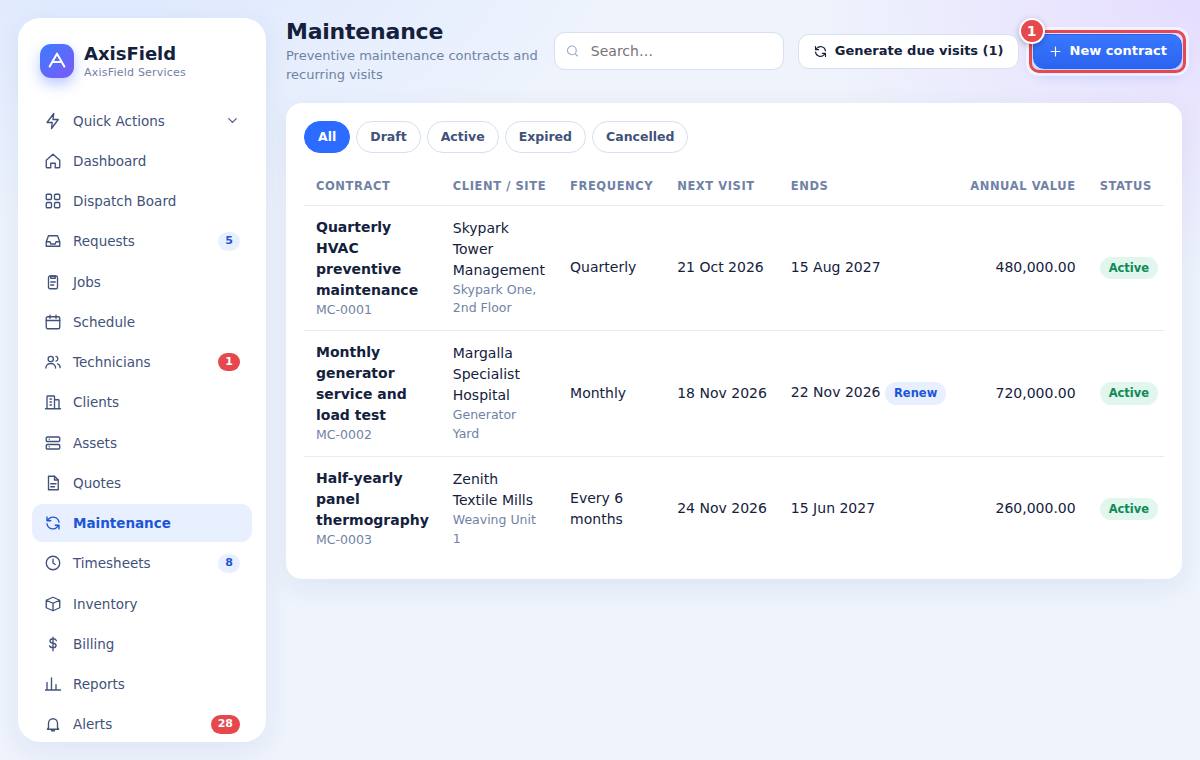Click the CLIENT / SITE column header
Viewport: 1200px width, 760px height.
tap(499, 186)
